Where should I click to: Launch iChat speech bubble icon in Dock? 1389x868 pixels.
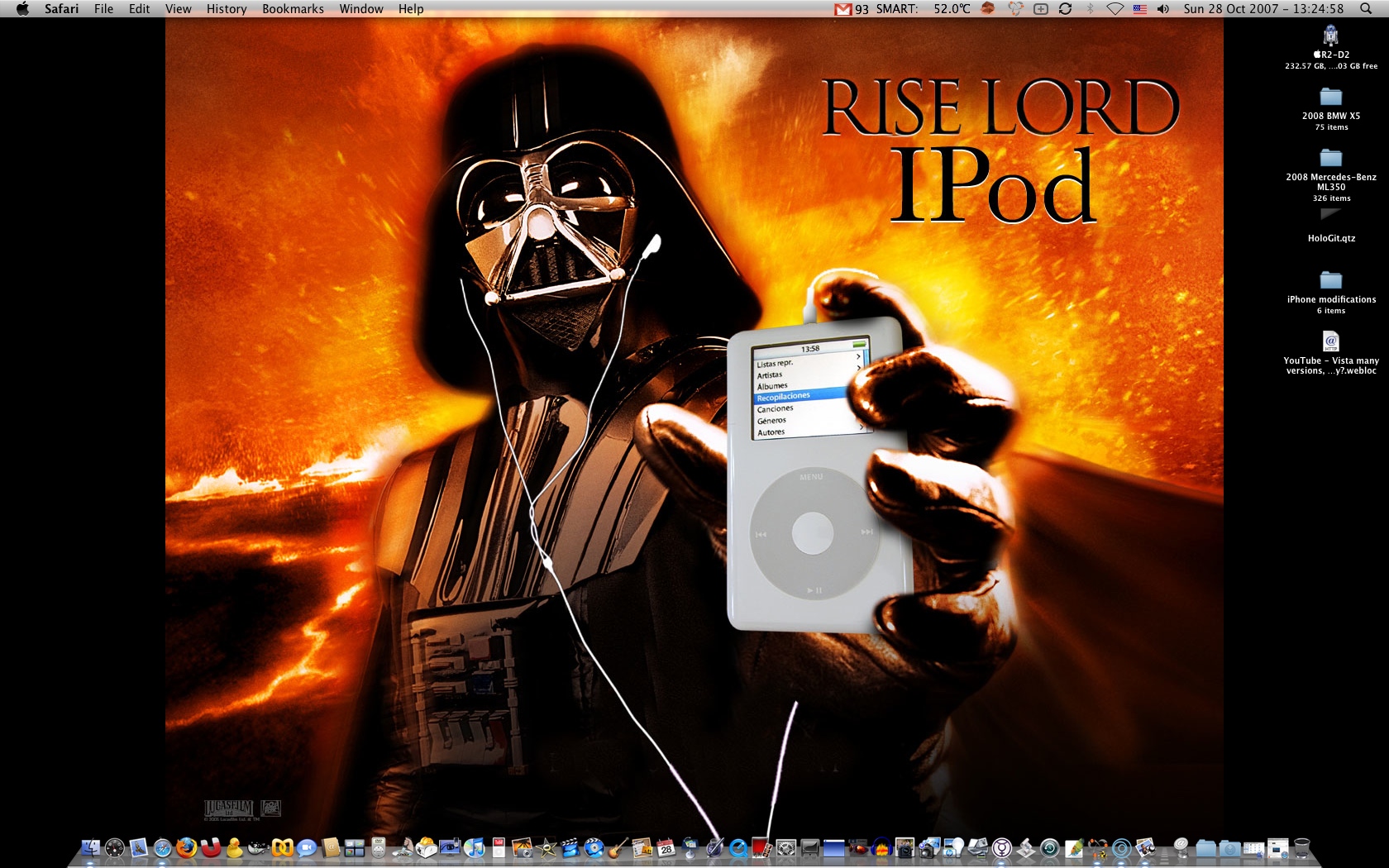coord(306,847)
